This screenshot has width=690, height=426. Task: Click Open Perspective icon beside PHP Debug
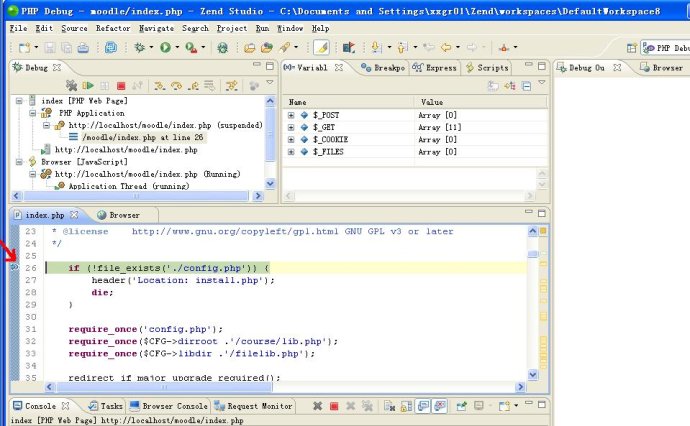[632, 48]
